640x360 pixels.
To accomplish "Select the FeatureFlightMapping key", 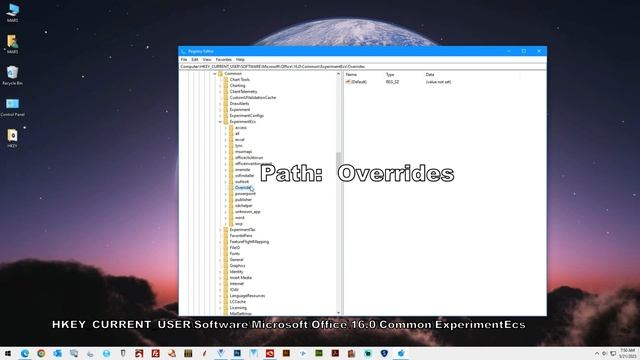I will click(249, 242).
